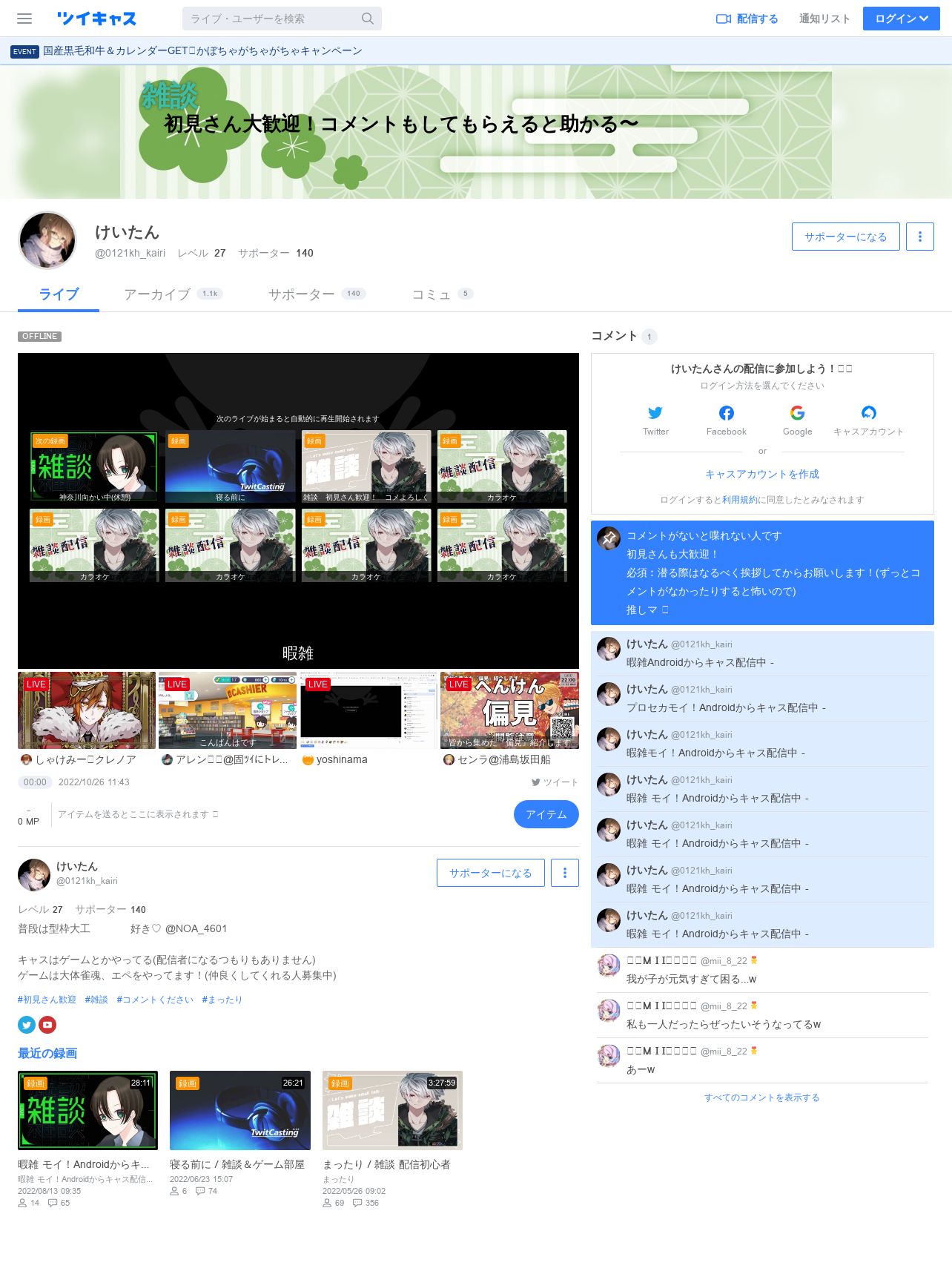Screen dimensions: 952x1271
Task: Click the Cas account login icon
Action: click(x=869, y=413)
